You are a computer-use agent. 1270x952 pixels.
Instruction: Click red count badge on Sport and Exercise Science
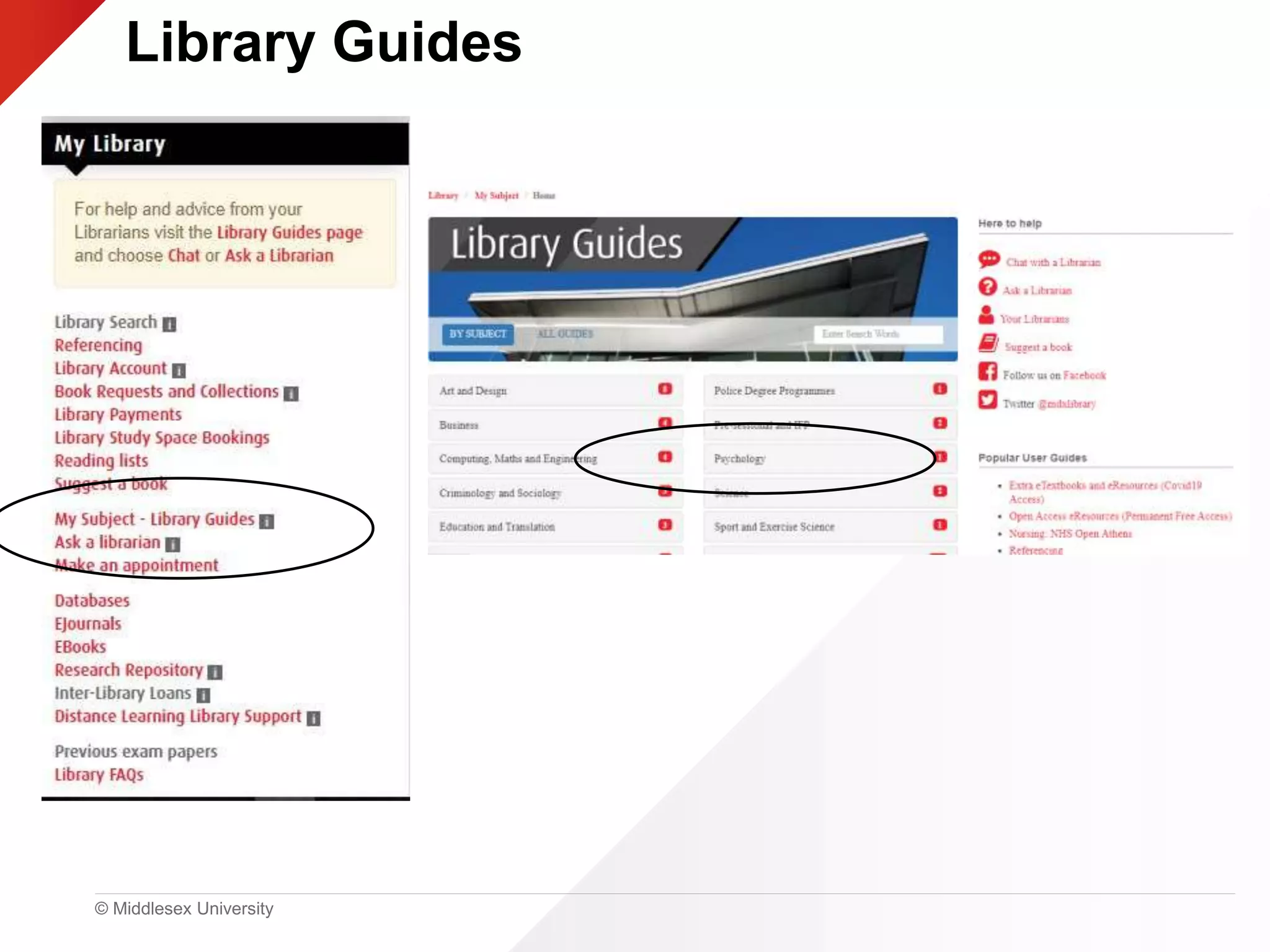pos(940,525)
